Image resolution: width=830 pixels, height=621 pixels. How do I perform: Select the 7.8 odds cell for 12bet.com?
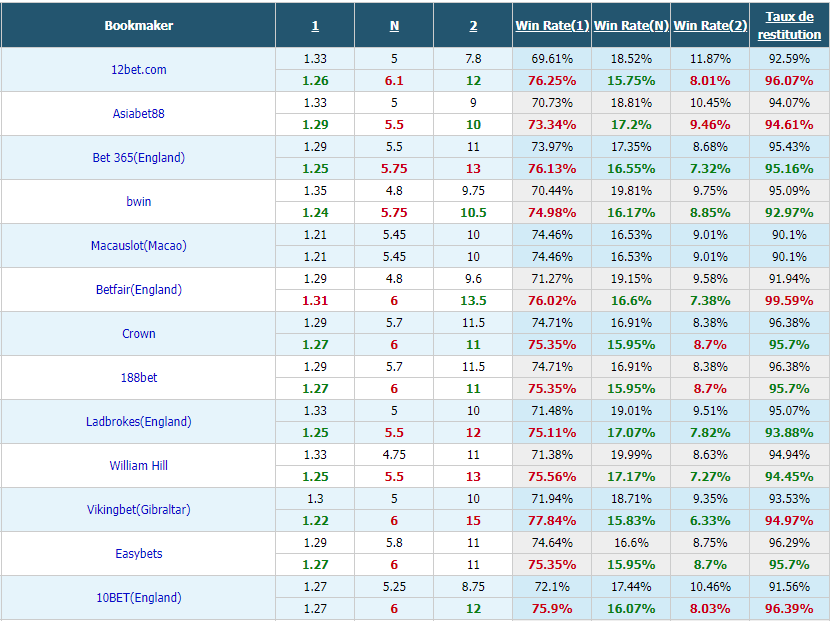pyautogui.click(x=473, y=59)
